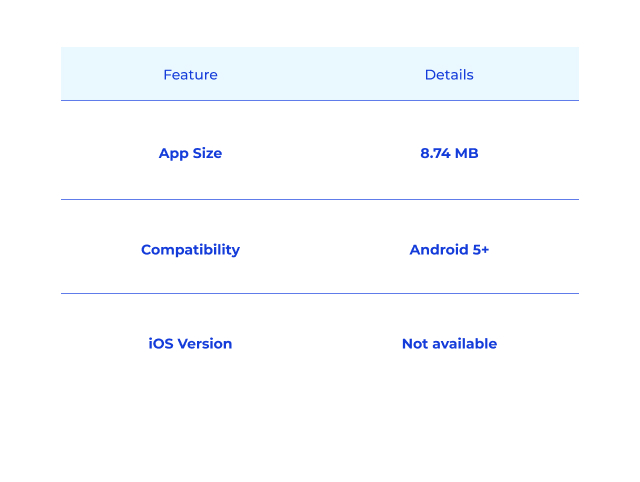Click divider between Compatibility and iOS Version rows
This screenshot has width=640, height=482.
point(320,293)
